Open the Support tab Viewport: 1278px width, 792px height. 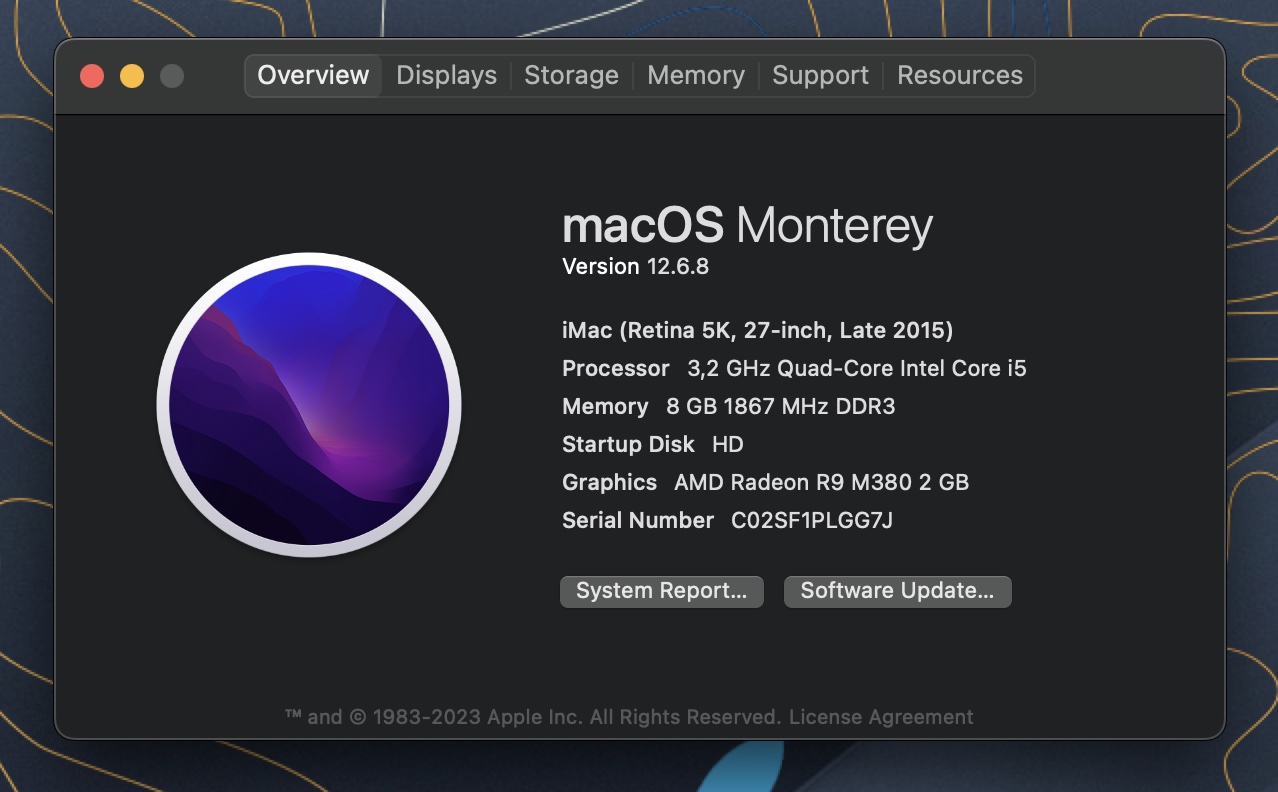[820, 76]
